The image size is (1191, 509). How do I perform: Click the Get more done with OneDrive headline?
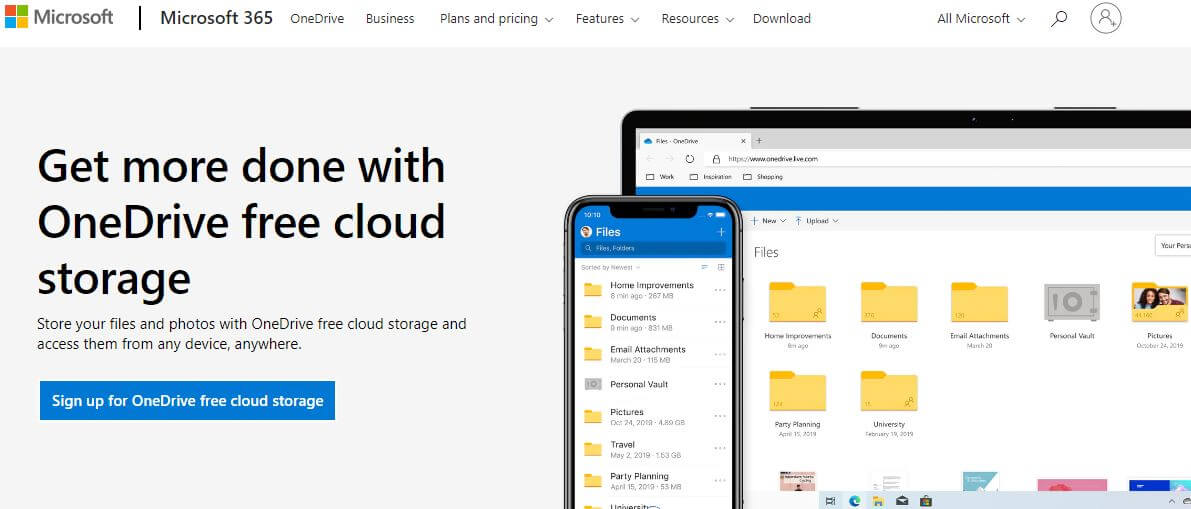tap(241, 222)
